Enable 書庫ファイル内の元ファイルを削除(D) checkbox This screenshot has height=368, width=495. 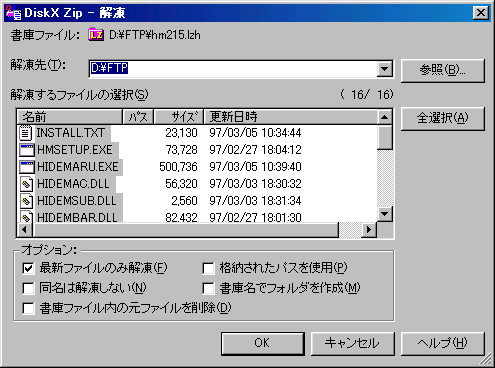28,308
